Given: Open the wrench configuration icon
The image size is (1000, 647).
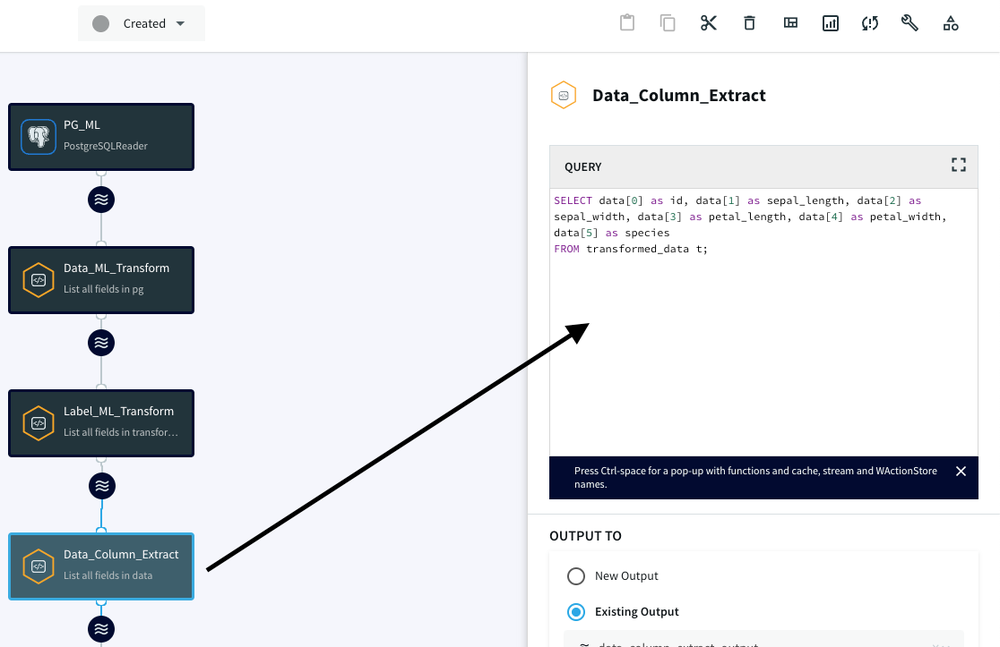Looking at the screenshot, I should click(x=909, y=23).
